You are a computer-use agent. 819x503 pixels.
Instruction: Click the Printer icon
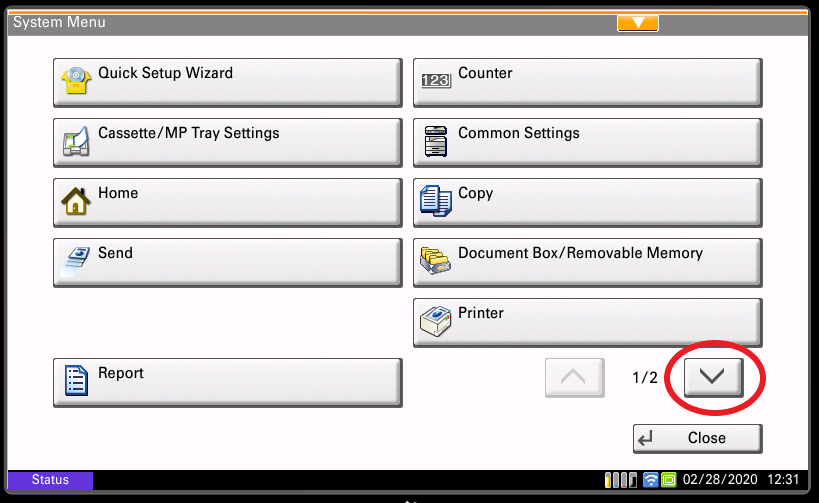tap(436, 321)
